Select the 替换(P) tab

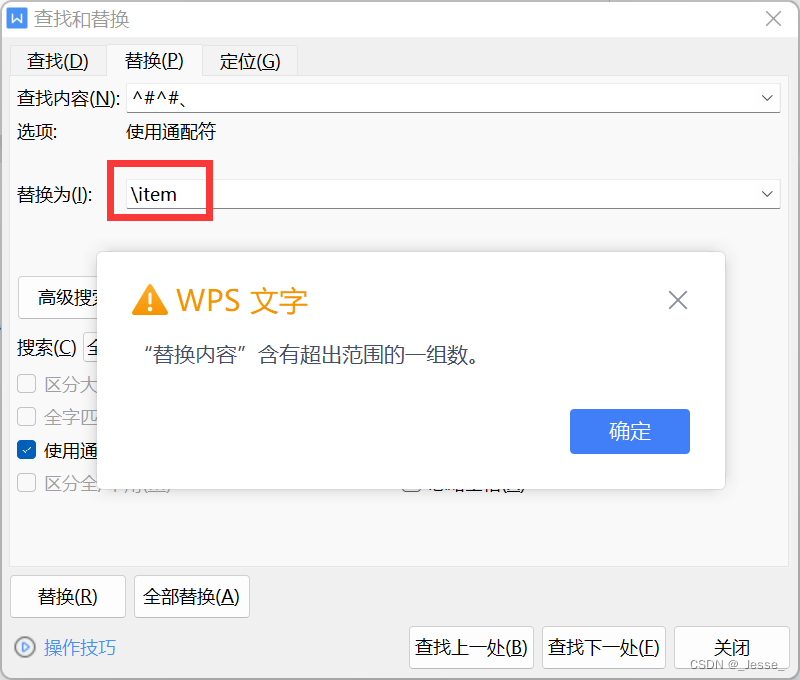click(x=154, y=61)
